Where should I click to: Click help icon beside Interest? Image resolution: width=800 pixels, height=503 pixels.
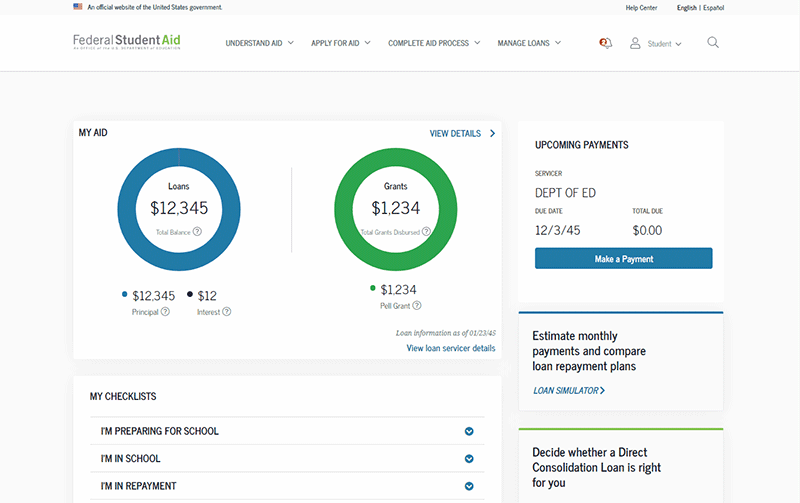click(227, 312)
